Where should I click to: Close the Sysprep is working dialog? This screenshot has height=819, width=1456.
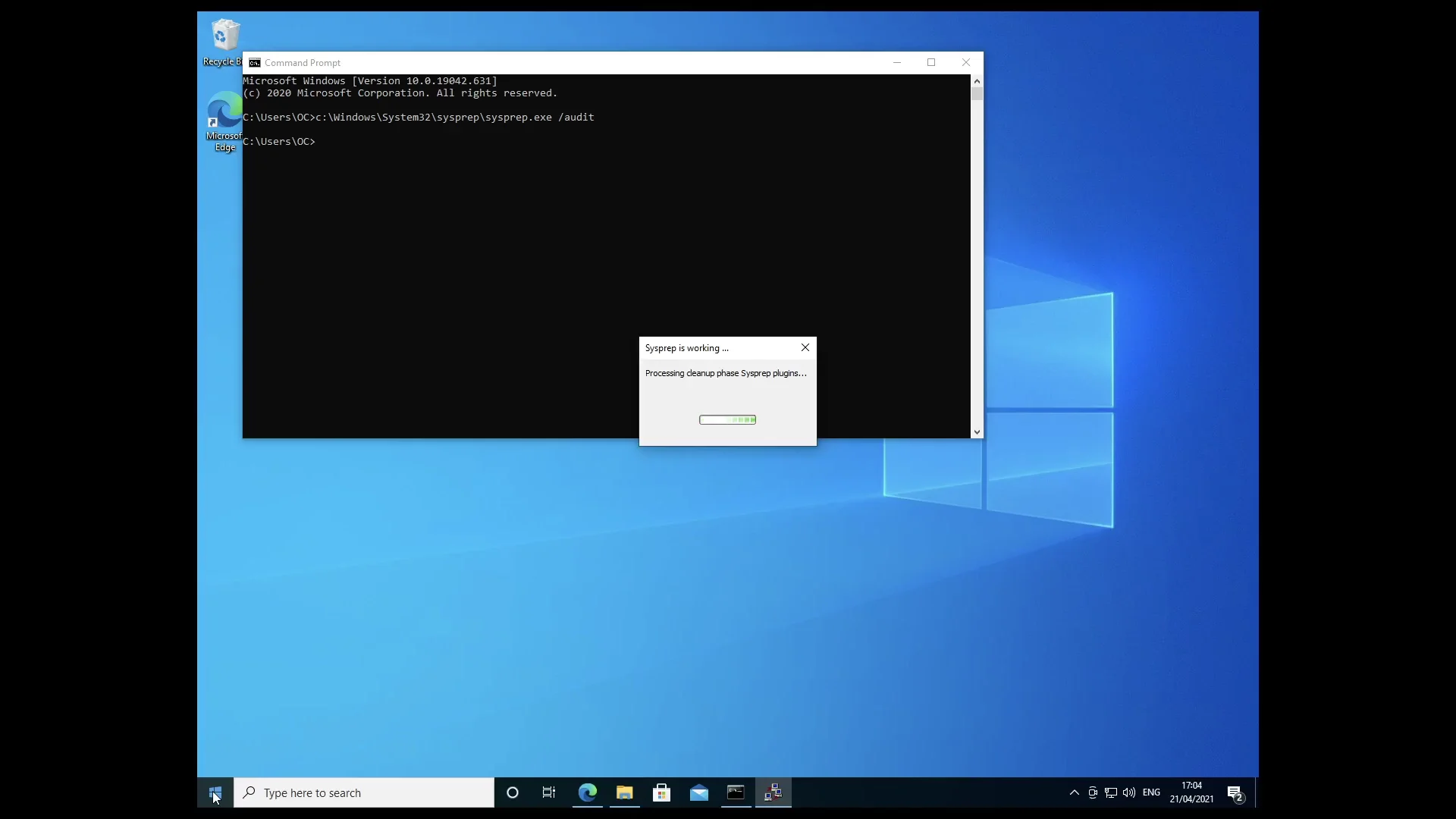click(805, 348)
